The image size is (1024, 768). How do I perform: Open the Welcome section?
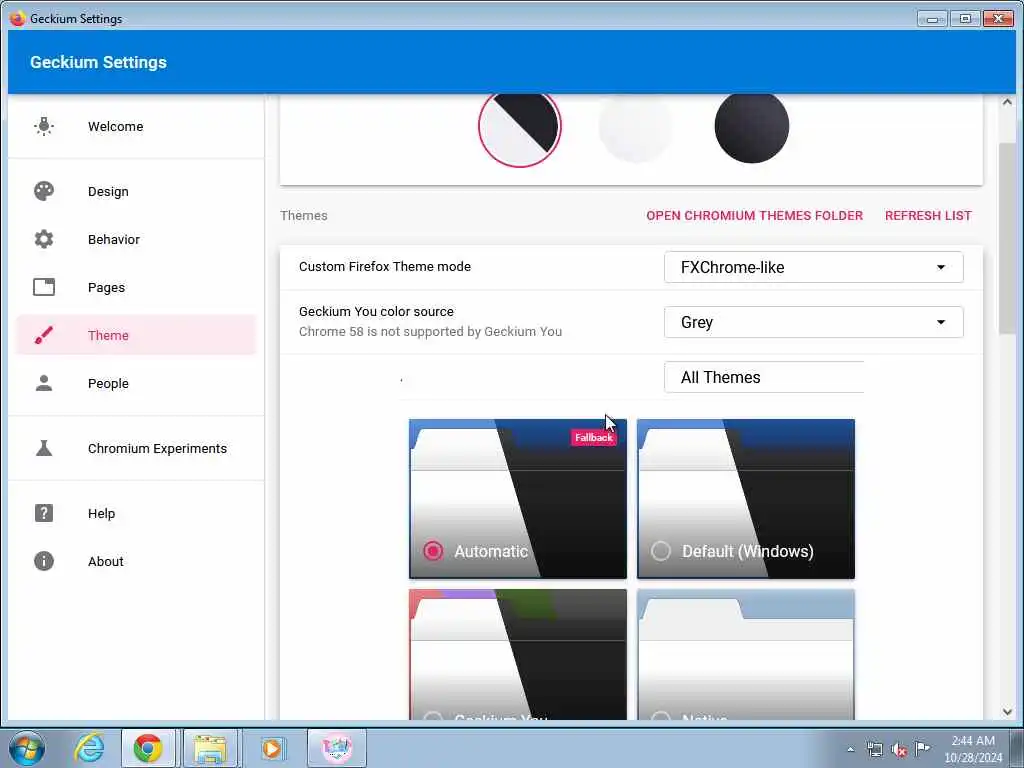tap(136, 126)
